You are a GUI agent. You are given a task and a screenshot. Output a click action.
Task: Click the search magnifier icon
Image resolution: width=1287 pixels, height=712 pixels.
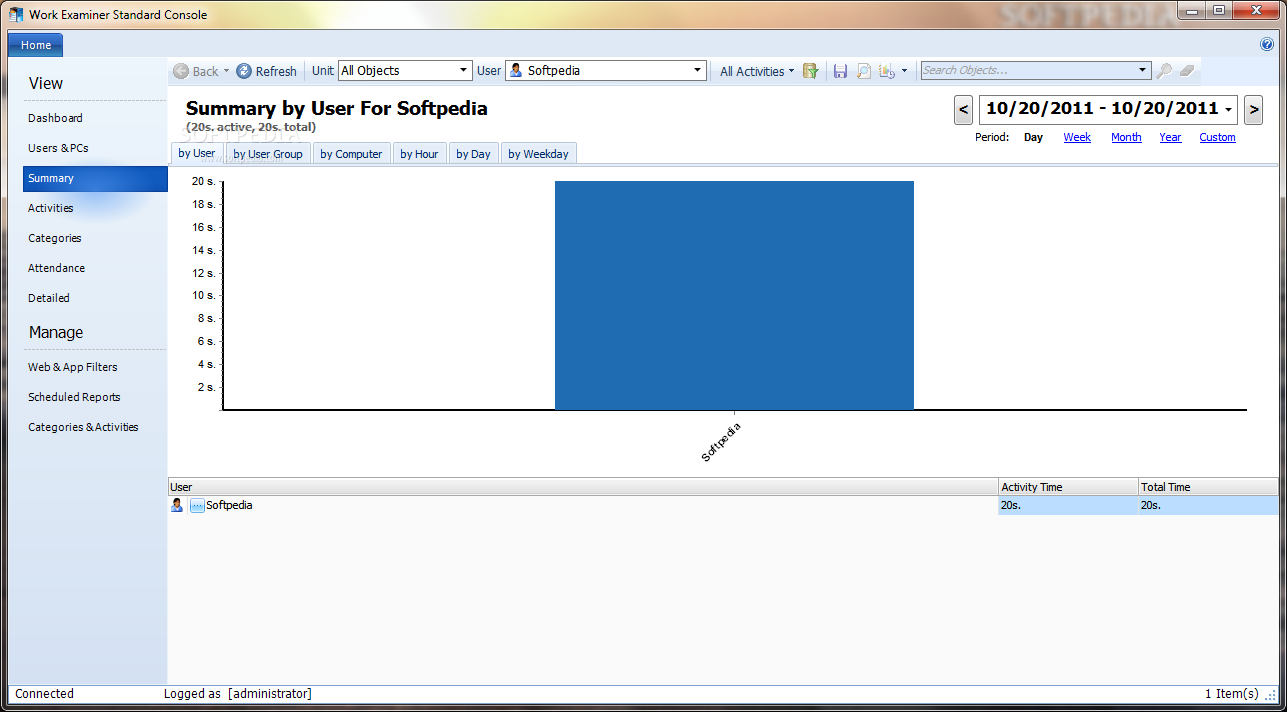point(1164,71)
